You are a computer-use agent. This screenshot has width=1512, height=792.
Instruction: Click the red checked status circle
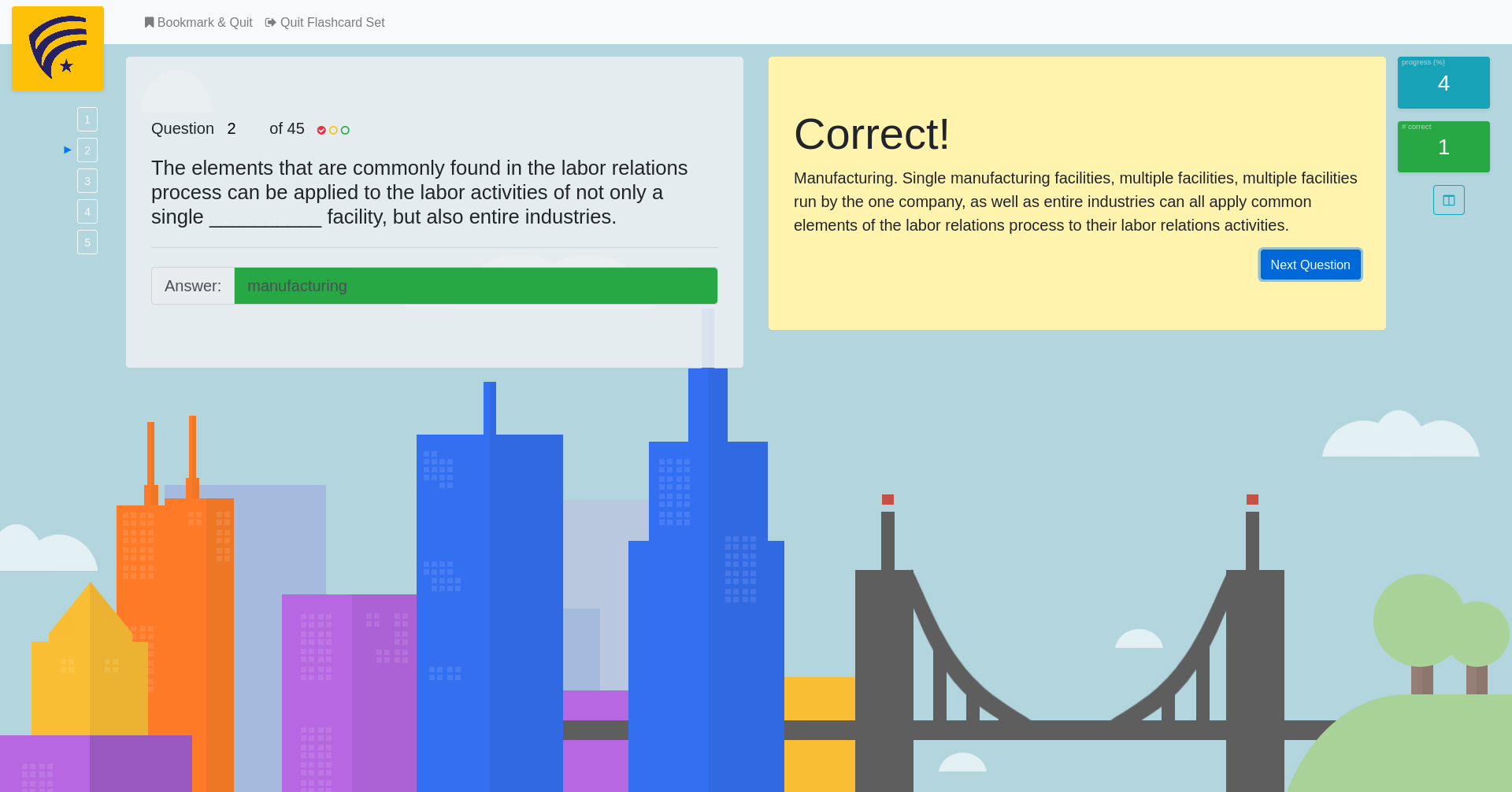[x=321, y=131]
